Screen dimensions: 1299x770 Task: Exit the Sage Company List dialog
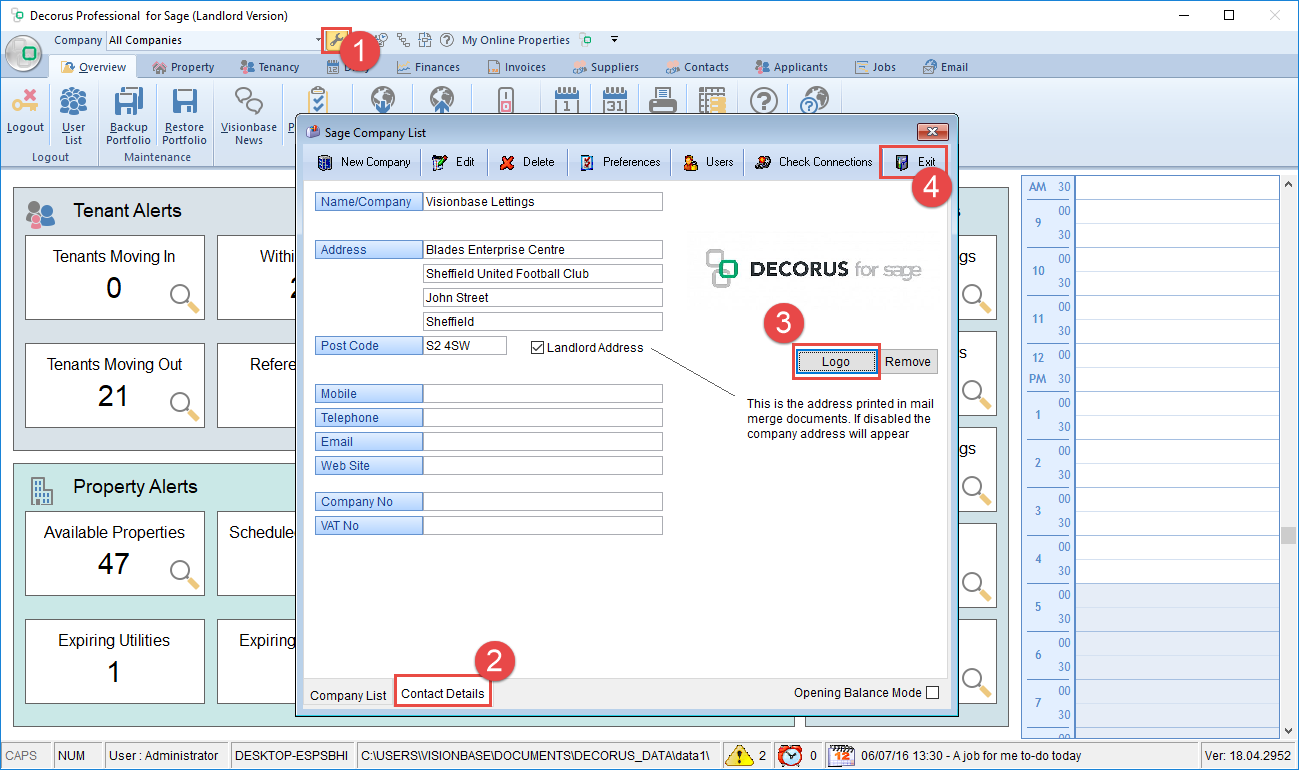(916, 162)
